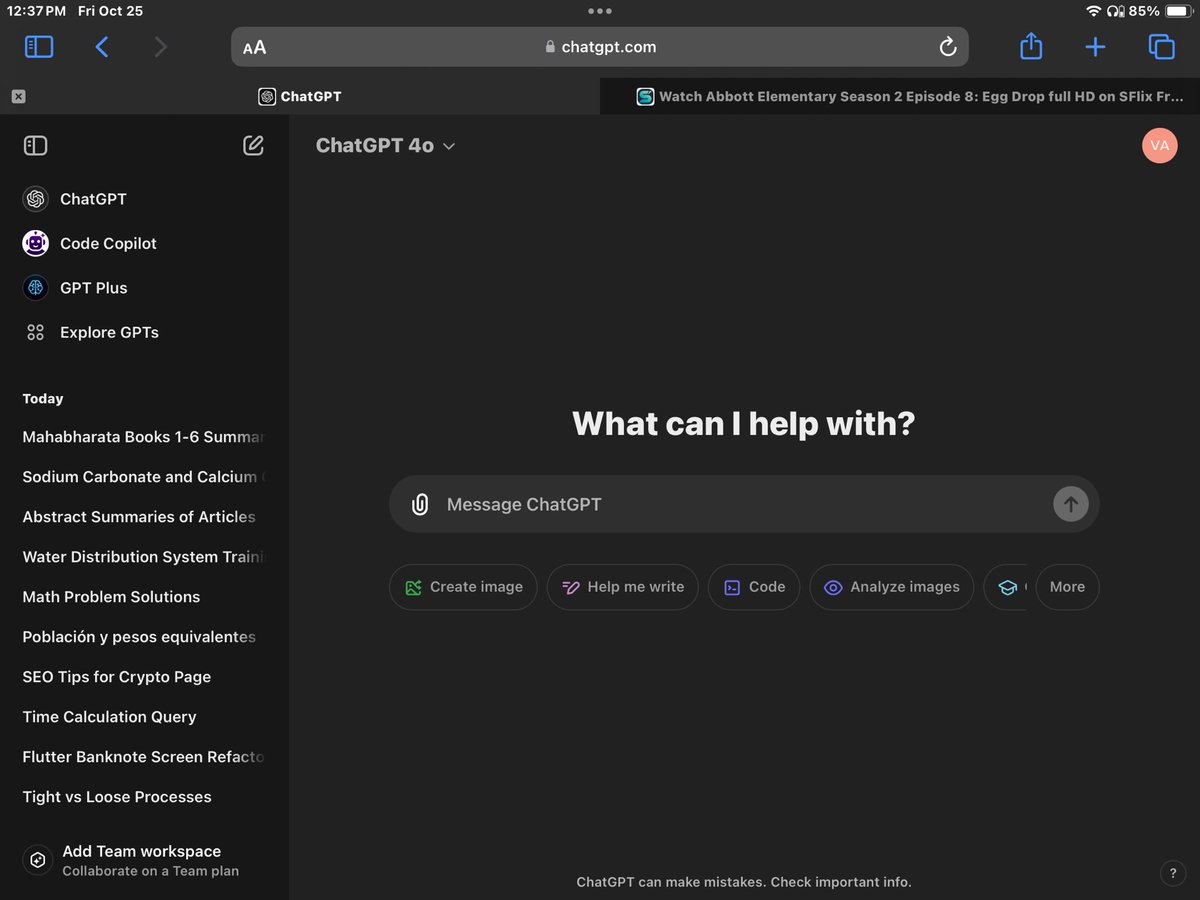Screen dimensions: 1200x900
Task: Tap the Wi-Fi status icon
Action: click(1093, 11)
